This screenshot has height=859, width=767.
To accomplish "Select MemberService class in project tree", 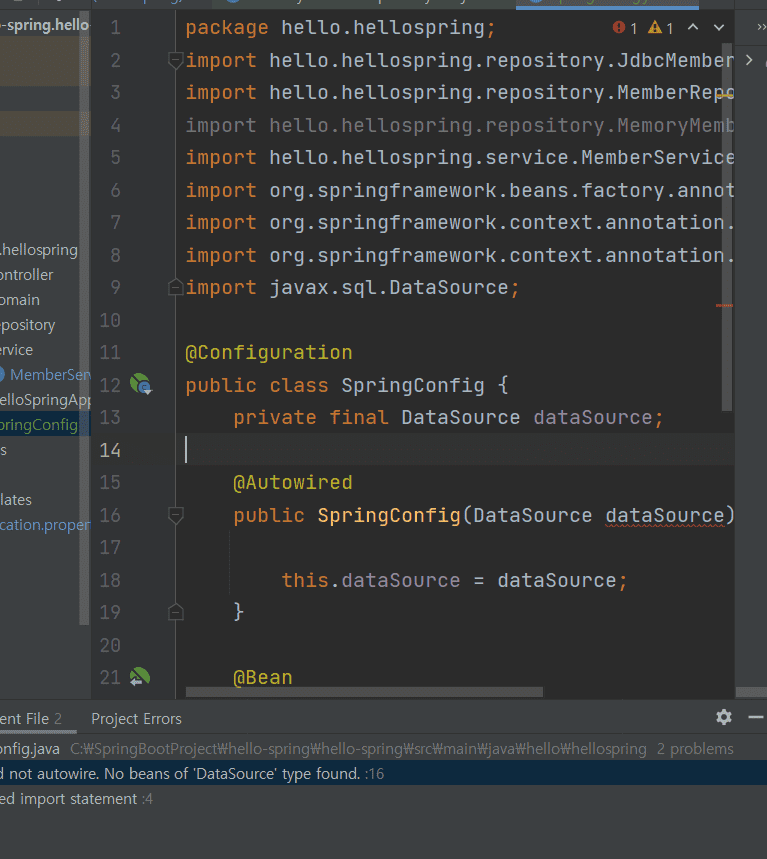I will coord(48,374).
